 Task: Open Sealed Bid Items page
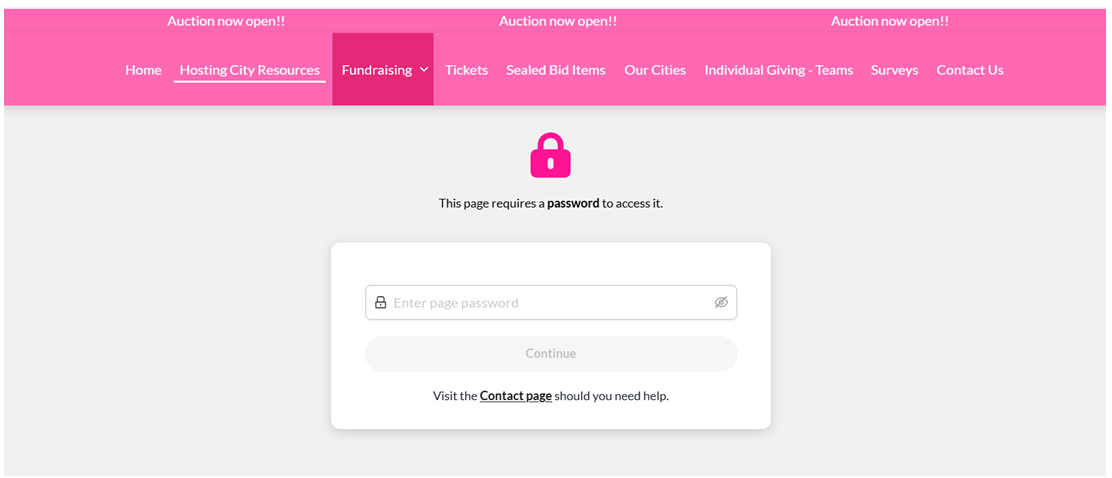(556, 70)
